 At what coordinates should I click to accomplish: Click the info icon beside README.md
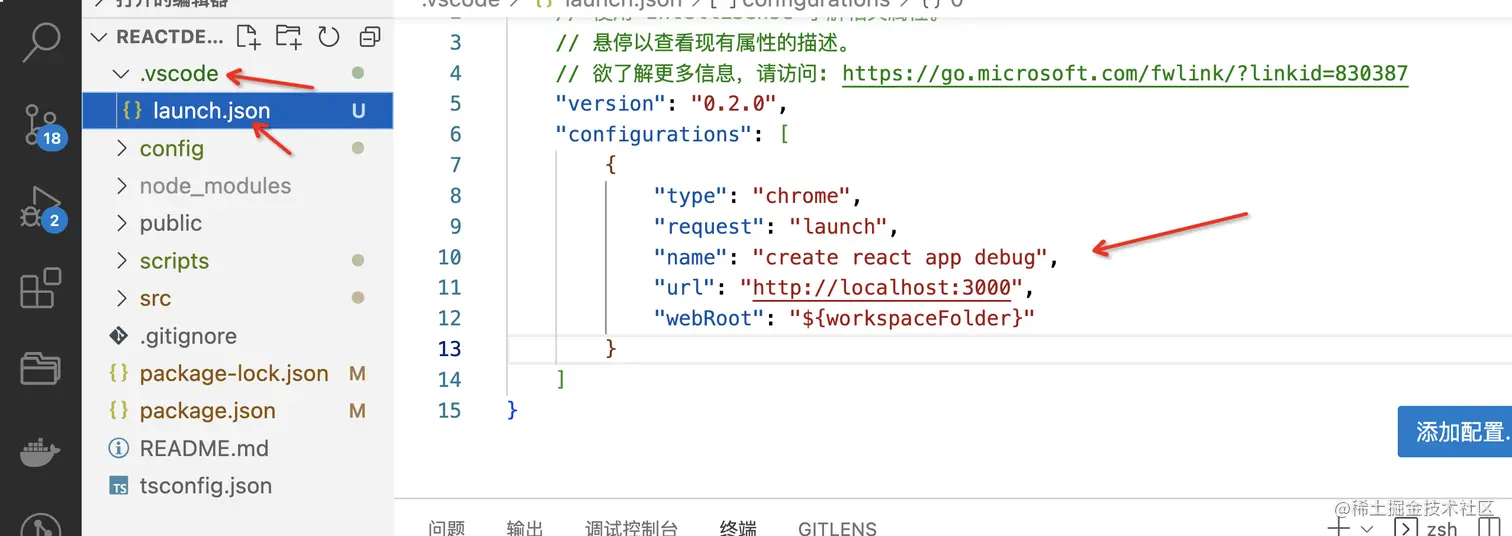(119, 448)
